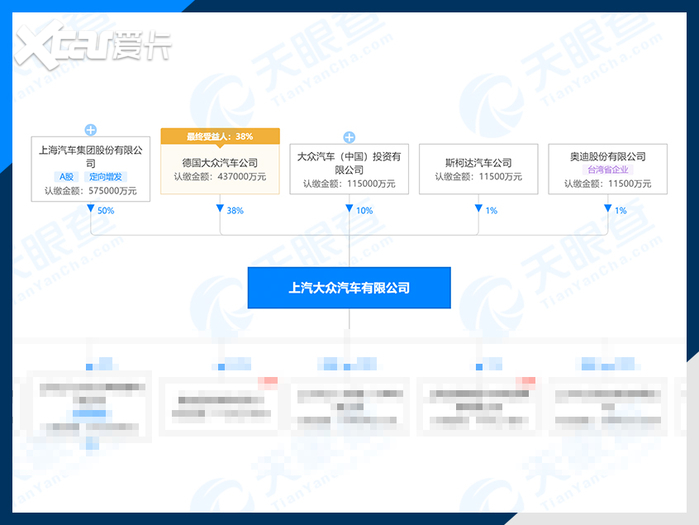Click 认缴金额: 575000万元 text

click(x=90, y=191)
